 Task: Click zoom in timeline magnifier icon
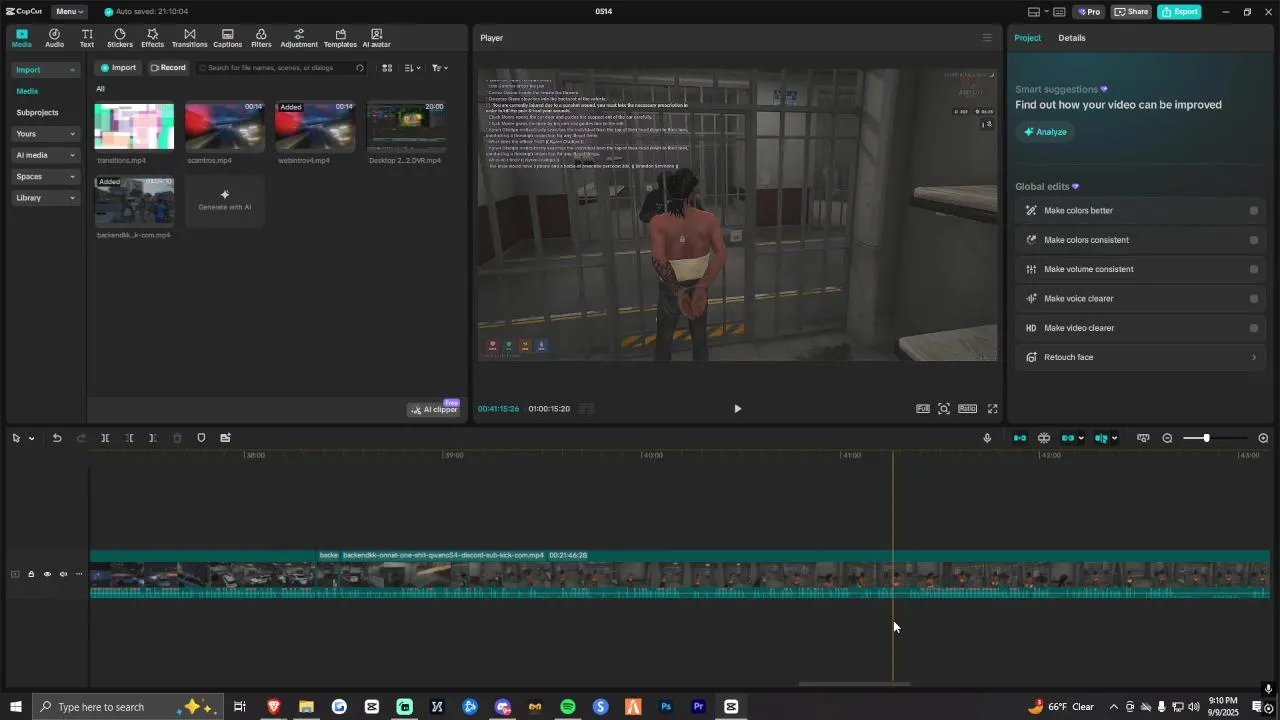tap(1263, 438)
